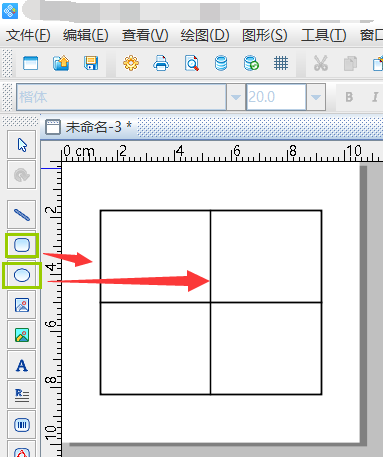Open the 查看(V) menu
Image resolution: width=383 pixels, height=457 pixels.
coord(145,35)
